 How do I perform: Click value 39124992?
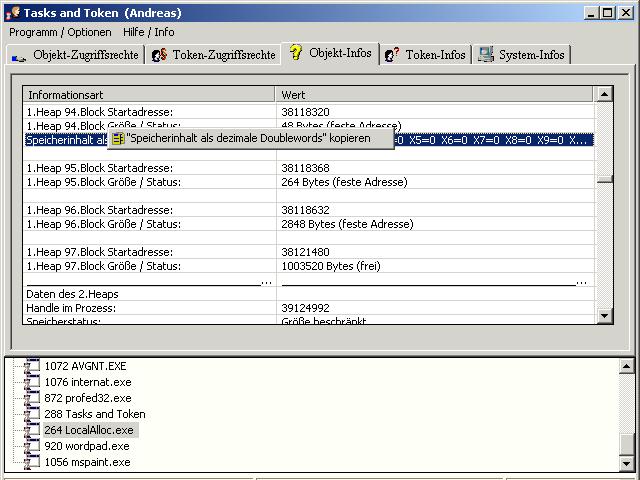(x=305, y=308)
